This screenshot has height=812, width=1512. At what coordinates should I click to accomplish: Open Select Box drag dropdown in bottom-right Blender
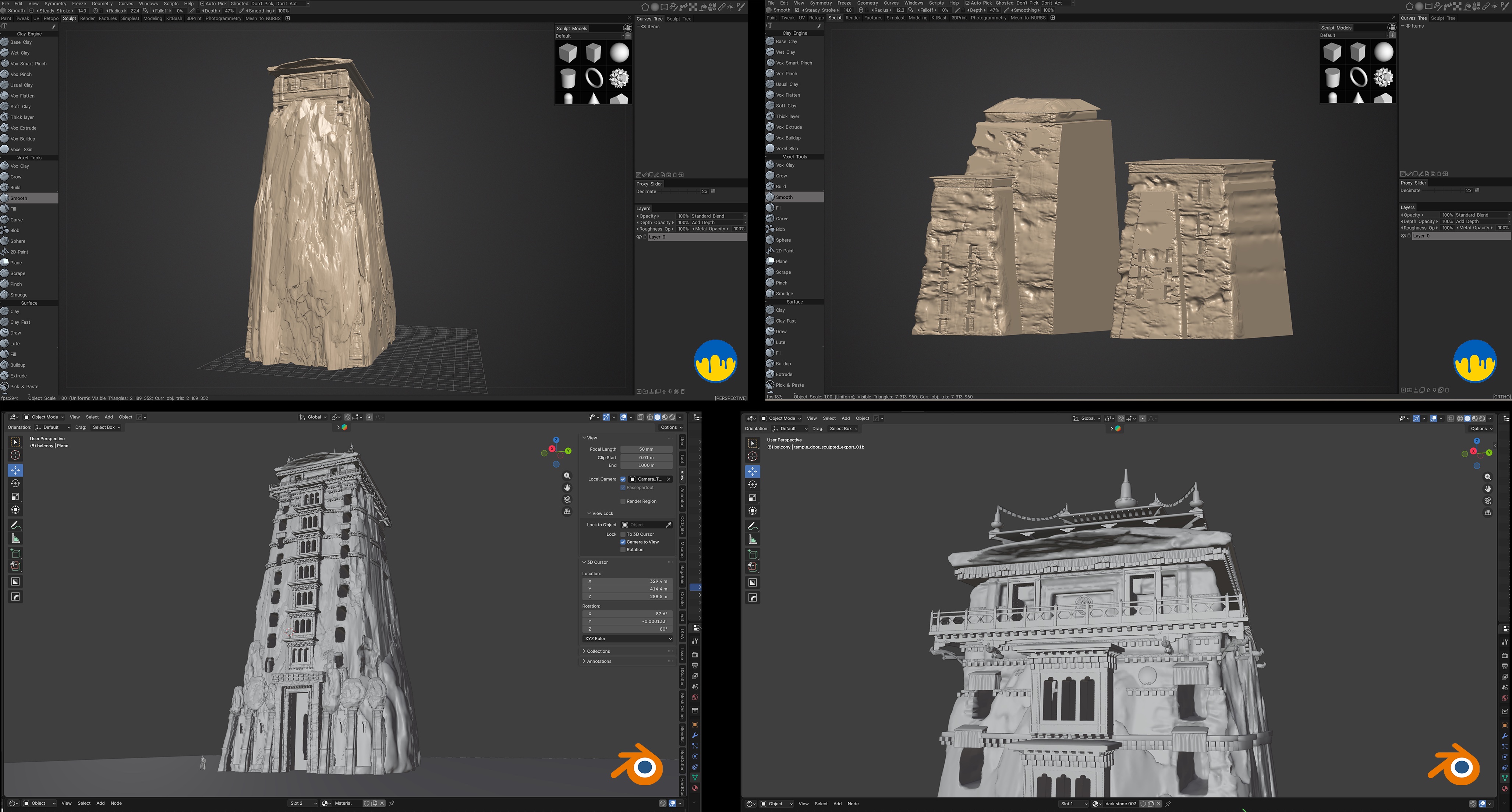843,429
